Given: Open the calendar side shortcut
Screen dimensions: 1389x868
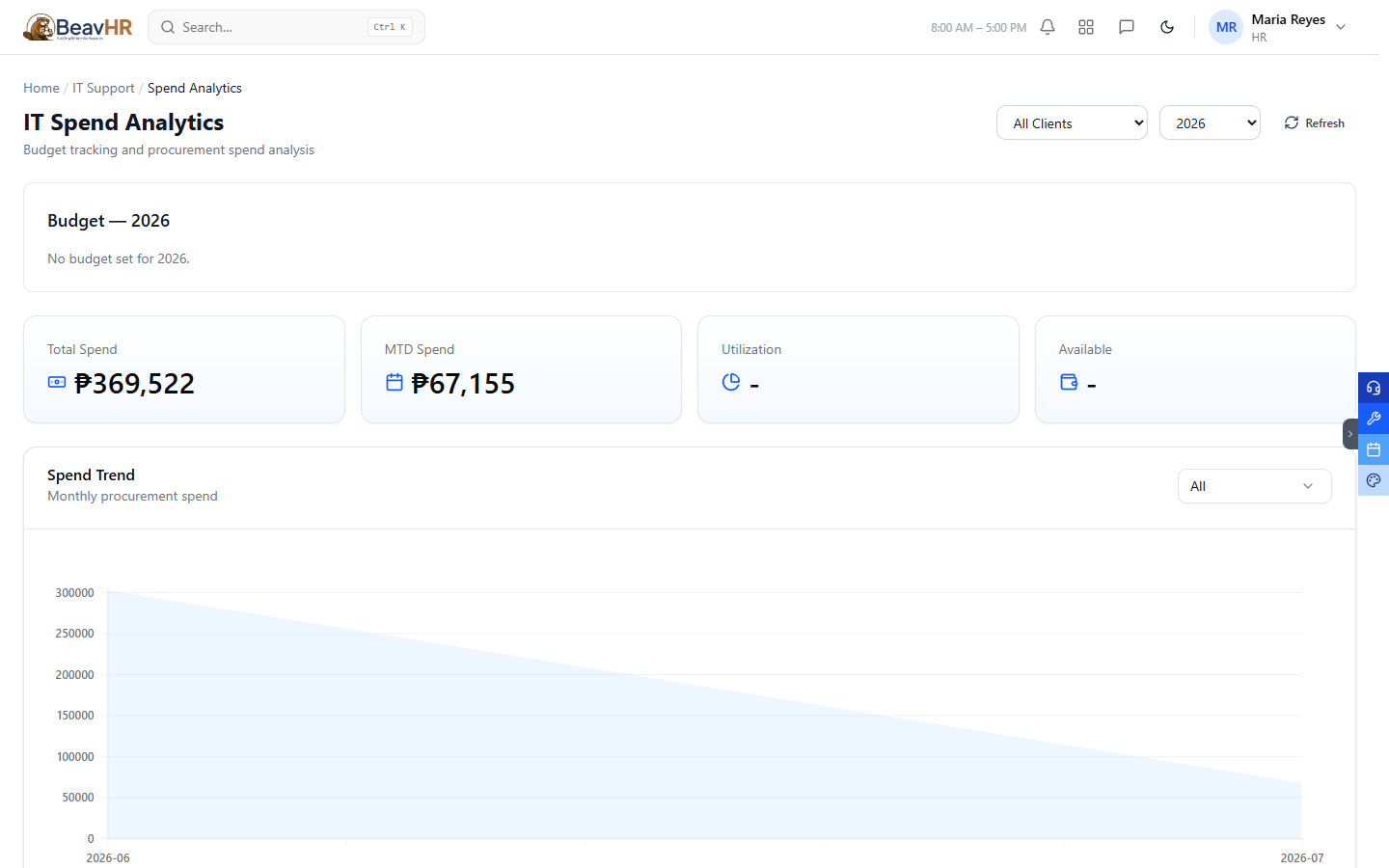Looking at the screenshot, I should tap(1374, 449).
